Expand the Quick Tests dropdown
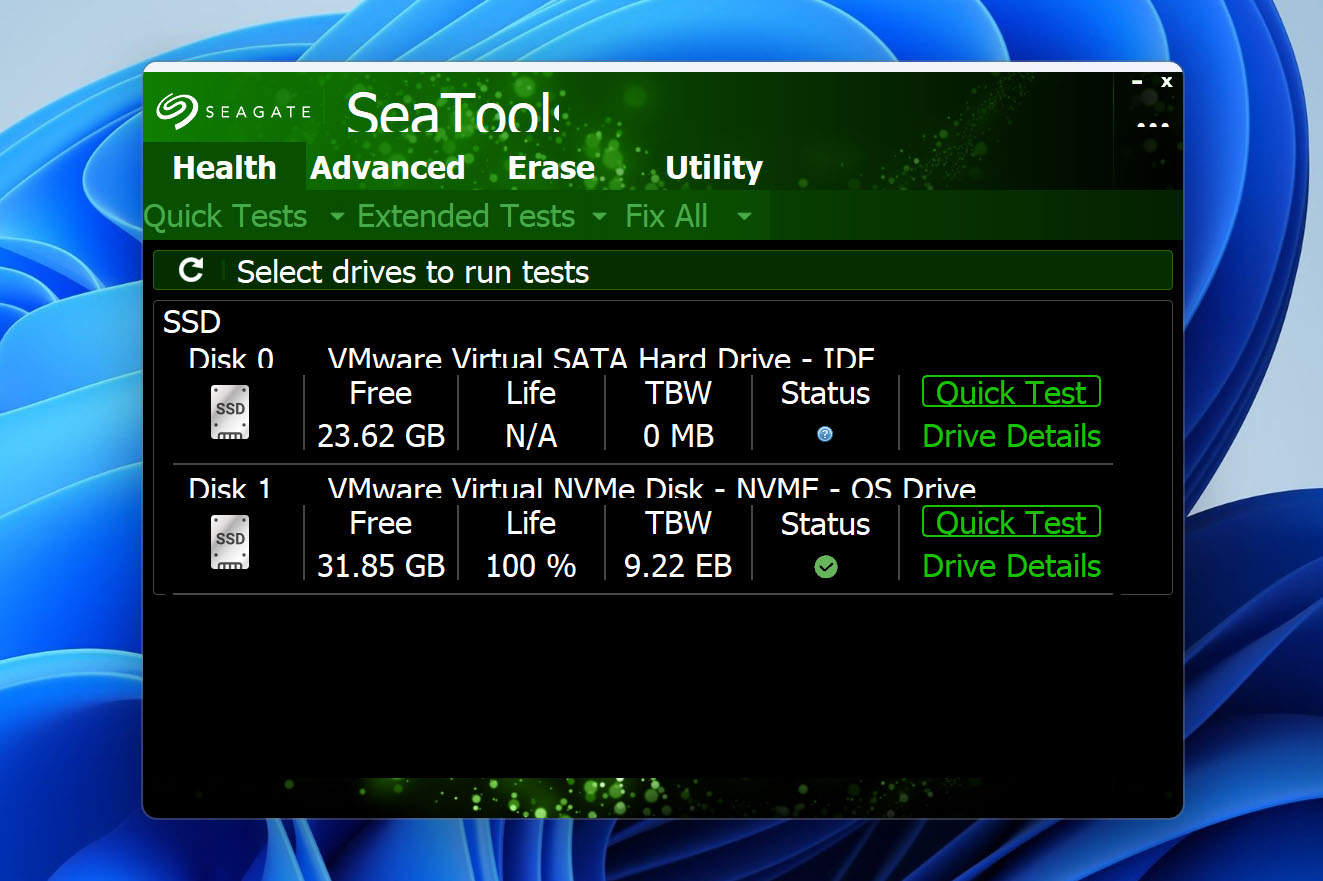 pyautogui.click(x=337, y=216)
